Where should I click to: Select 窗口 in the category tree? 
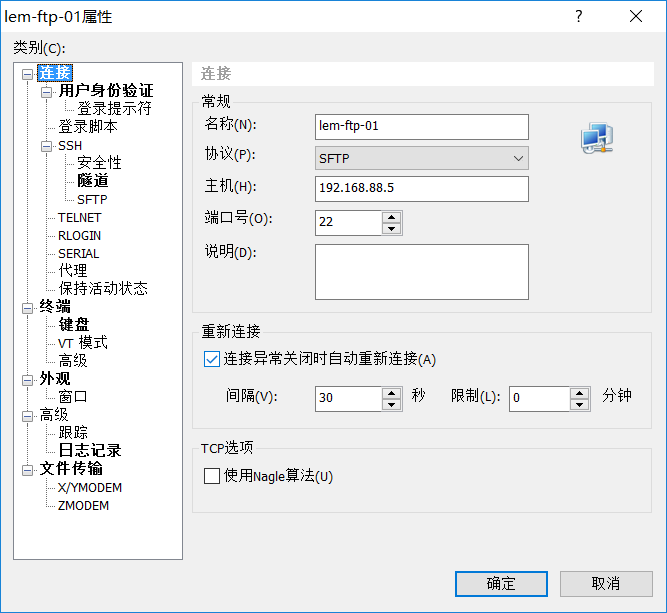pos(73,396)
